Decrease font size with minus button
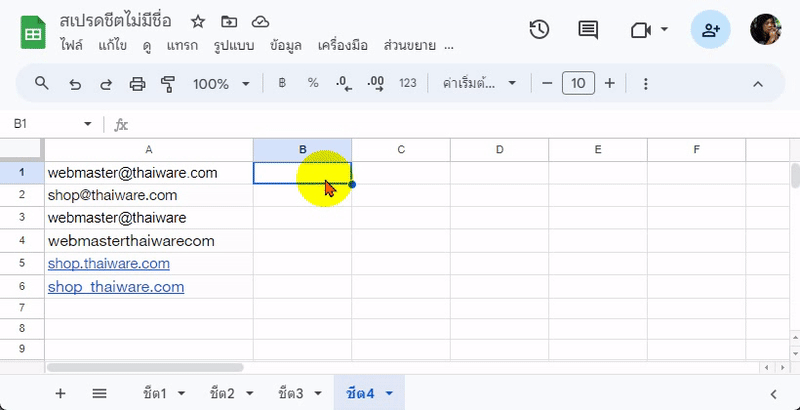Viewport: 800px width, 410px height. [547, 84]
